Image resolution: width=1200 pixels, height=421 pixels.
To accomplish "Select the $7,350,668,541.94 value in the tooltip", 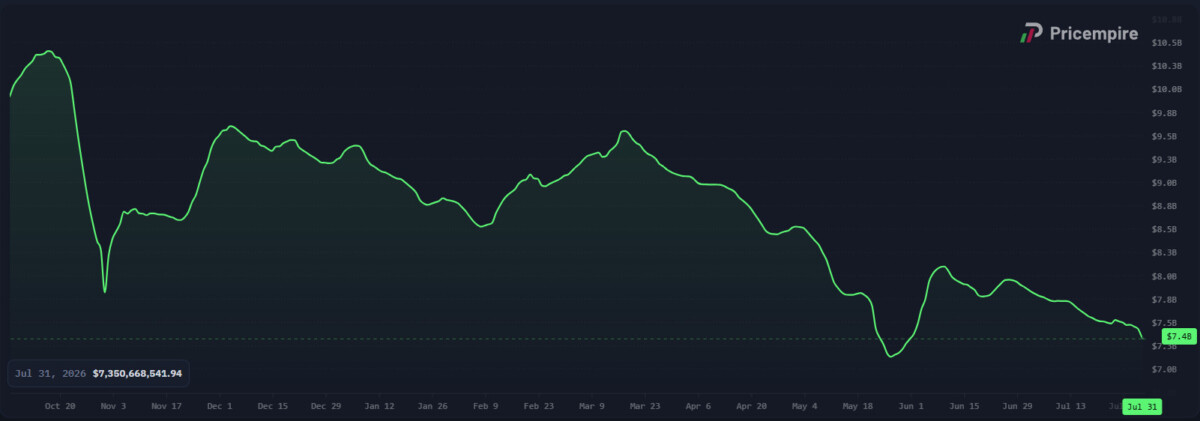I will pos(137,373).
